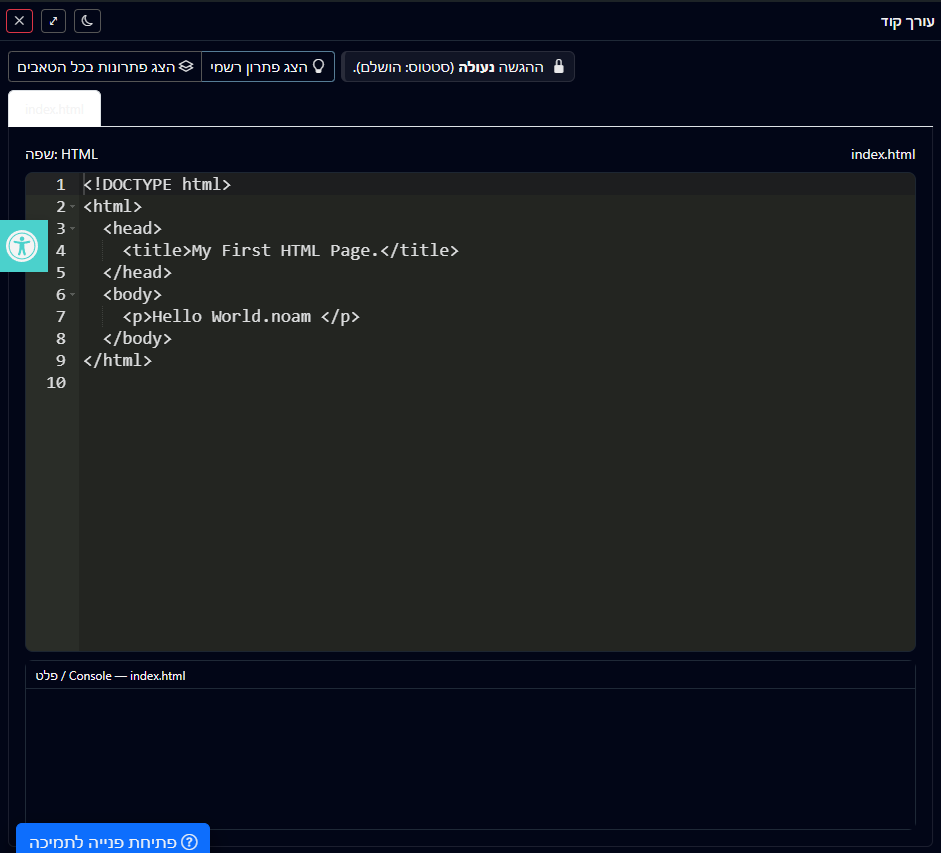This screenshot has width=941, height=853.
Task: Expand the editor to fullscreen
Action: tap(53, 21)
